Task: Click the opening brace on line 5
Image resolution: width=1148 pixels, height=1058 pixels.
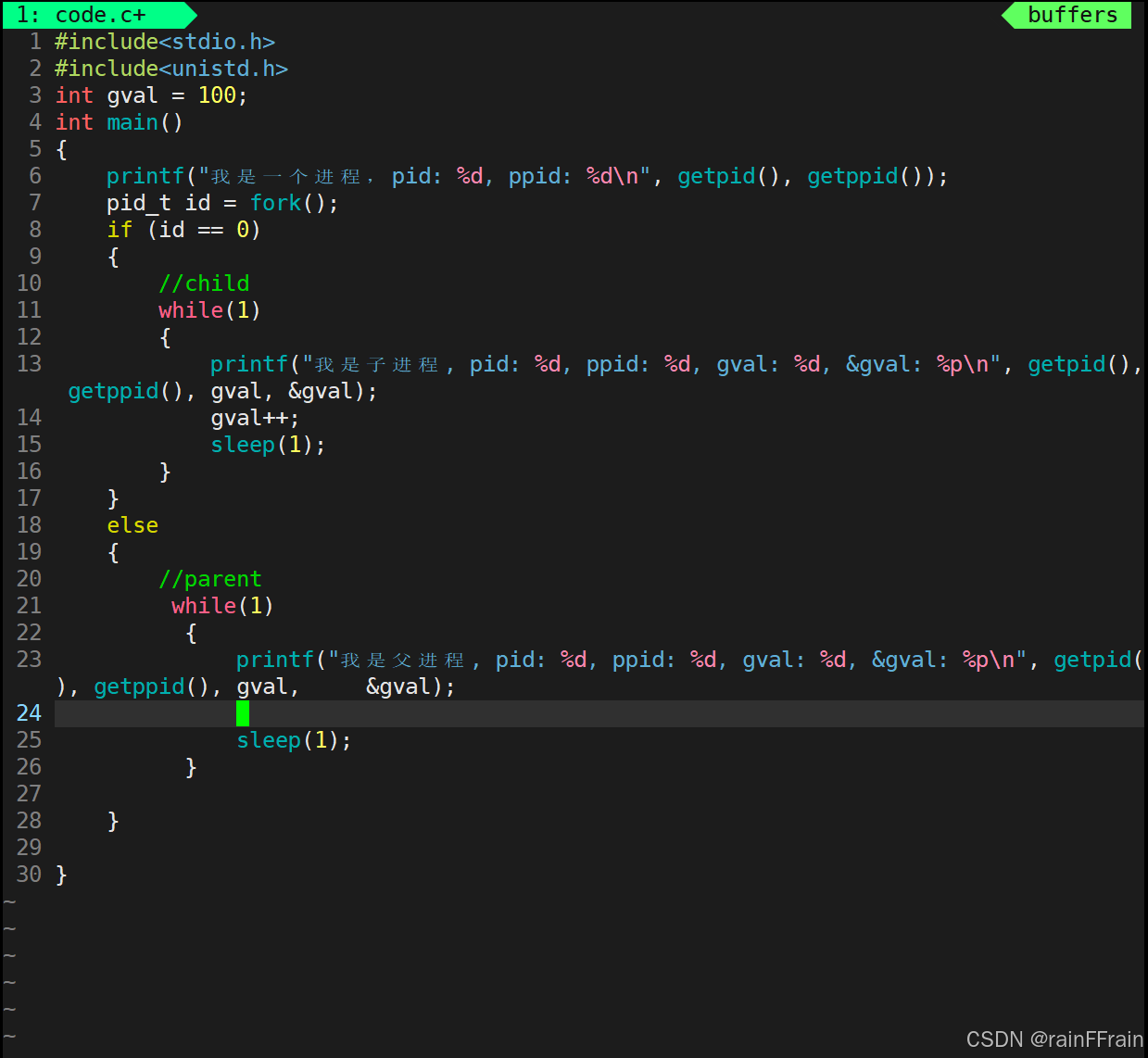Action: point(61,149)
